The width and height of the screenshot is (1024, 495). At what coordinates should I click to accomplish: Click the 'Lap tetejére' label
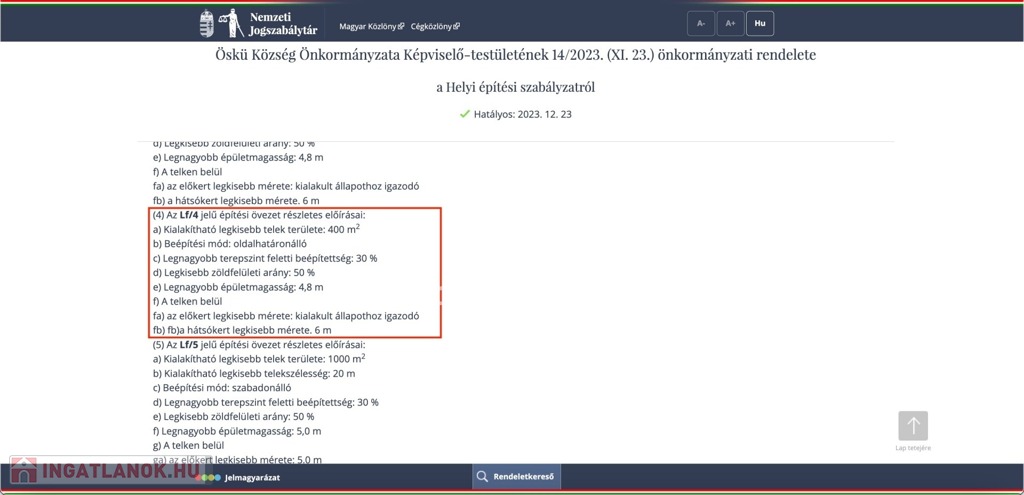tap(912, 448)
